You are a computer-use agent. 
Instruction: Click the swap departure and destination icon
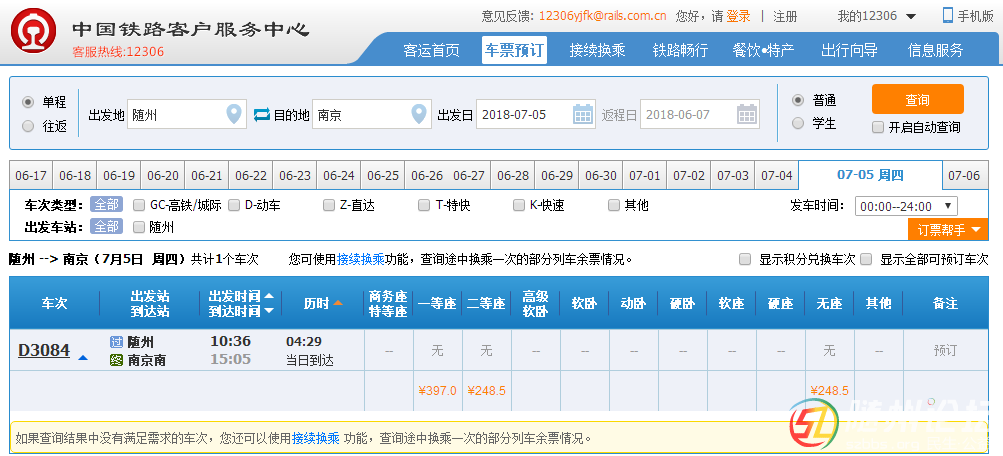pos(262,115)
